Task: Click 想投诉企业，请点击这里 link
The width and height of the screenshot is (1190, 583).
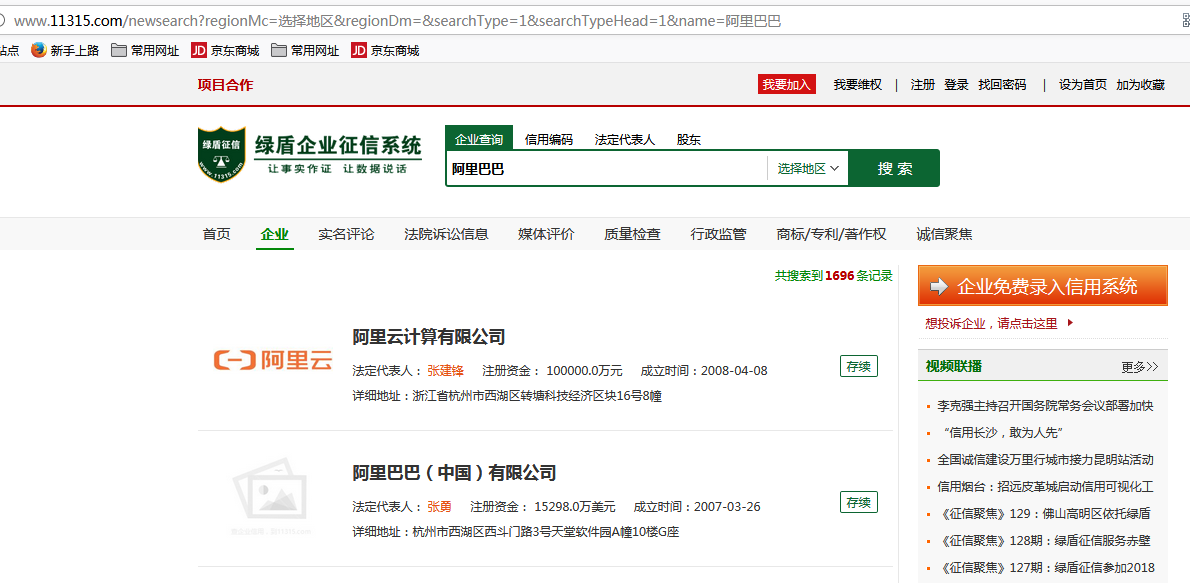Action: pos(991,323)
